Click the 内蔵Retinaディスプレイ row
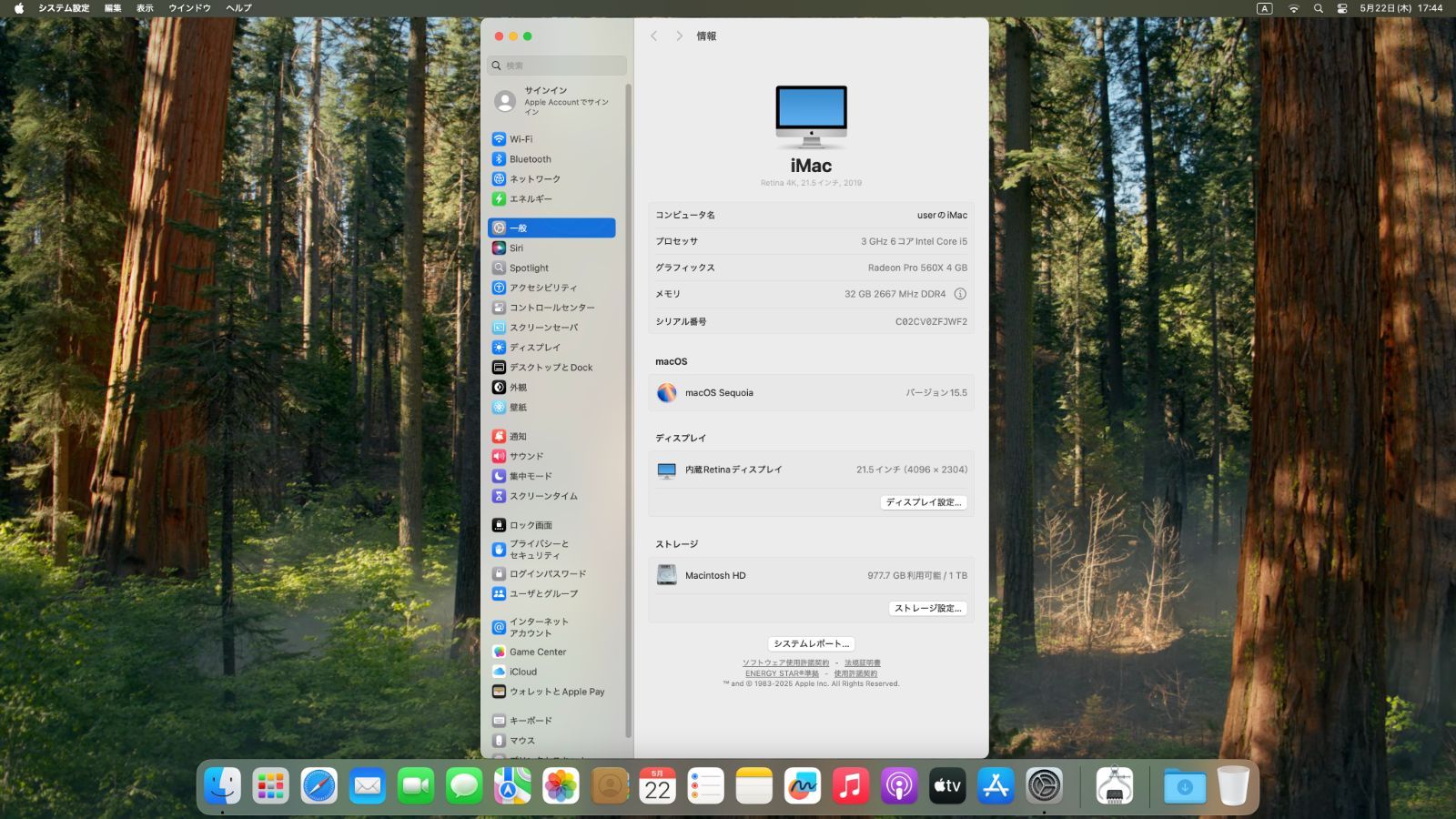The width and height of the screenshot is (1456, 819). (x=811, y=470)
